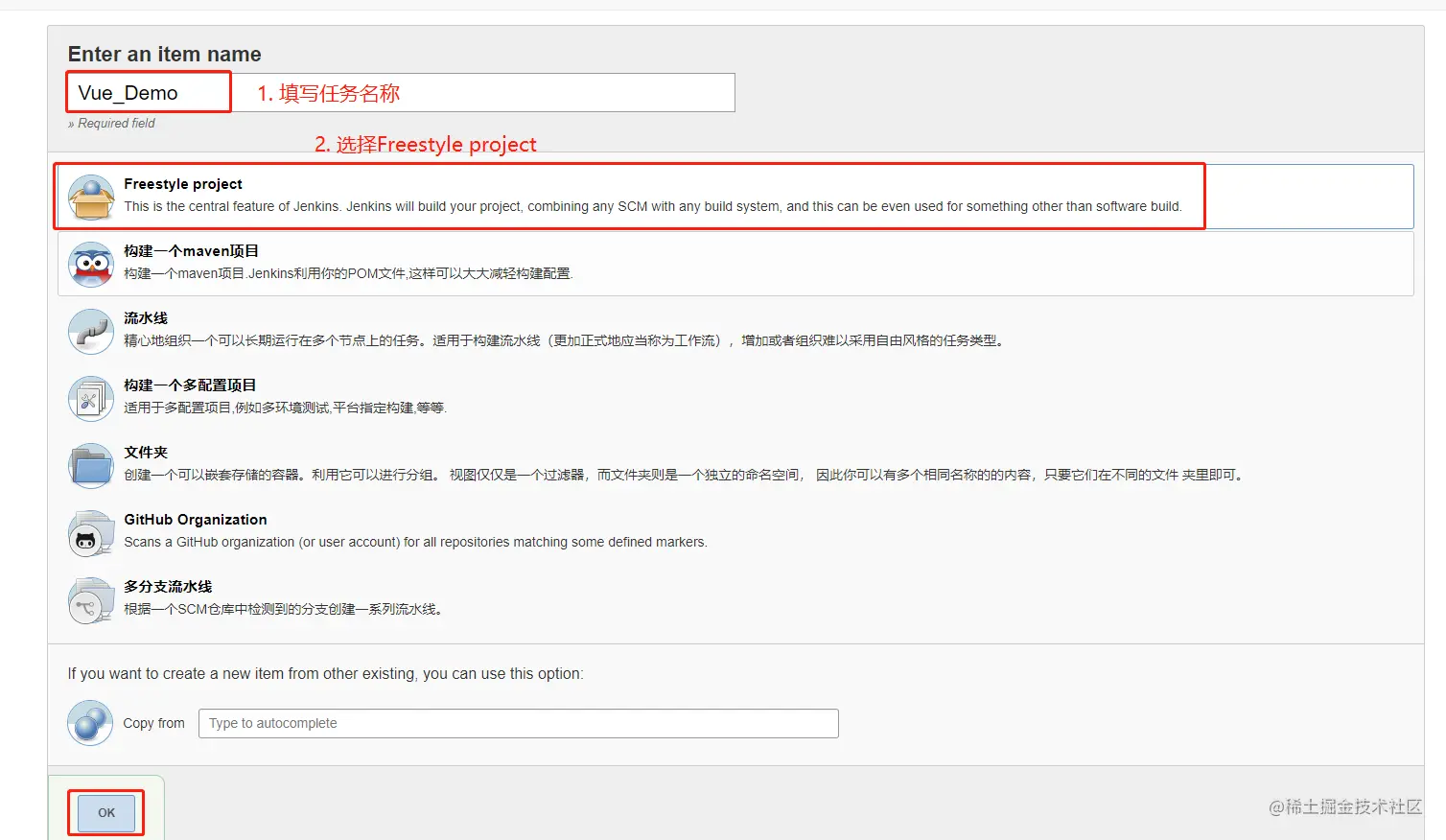Screen dimensions: 1446x840
Task: Select the 构建一个maven项目 title
Action: pos(191,251)
